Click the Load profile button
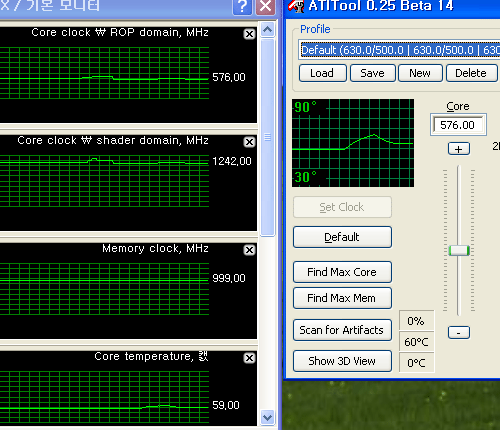 point(323,73)
